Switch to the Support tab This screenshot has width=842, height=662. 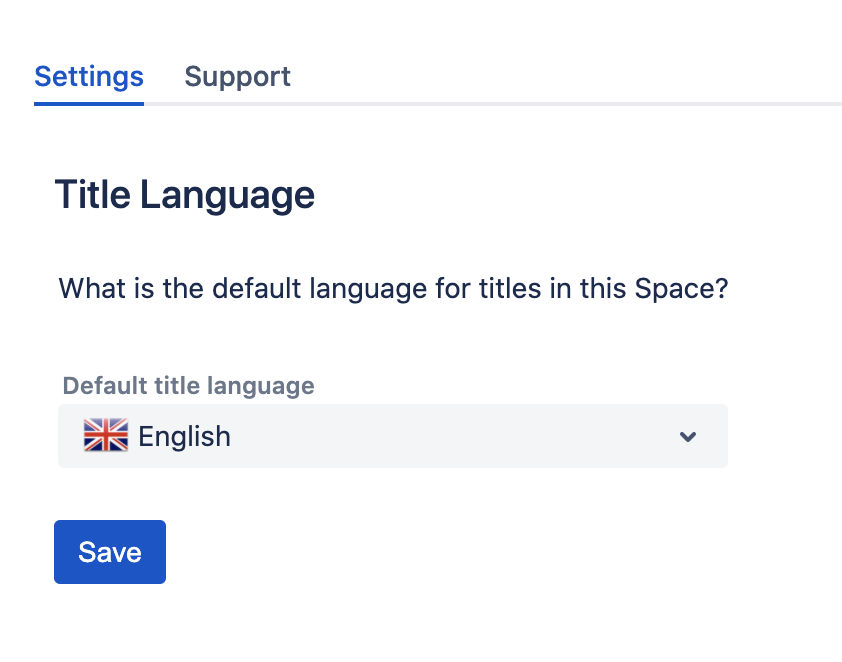(x=237, y=77)
